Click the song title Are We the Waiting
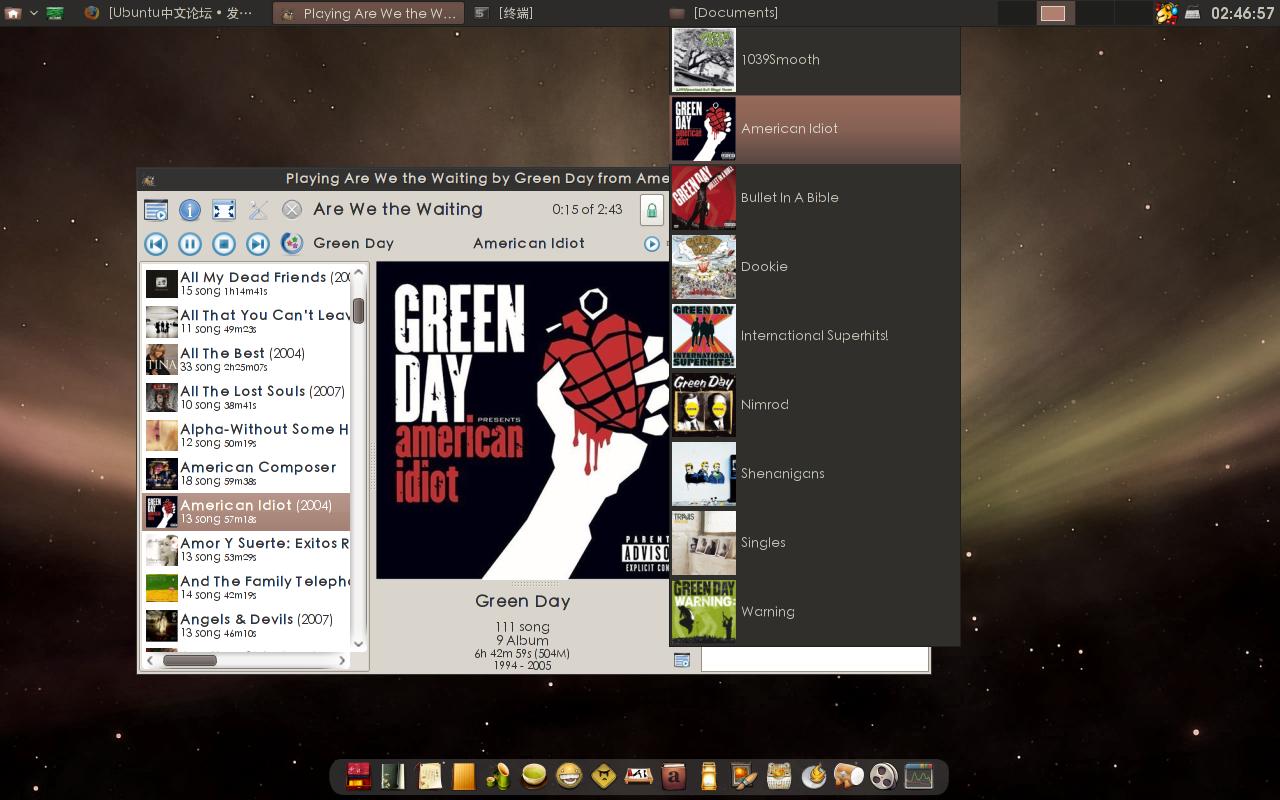Image resolution: width=1280 pixels, height=800 pixels. (398, 209)
